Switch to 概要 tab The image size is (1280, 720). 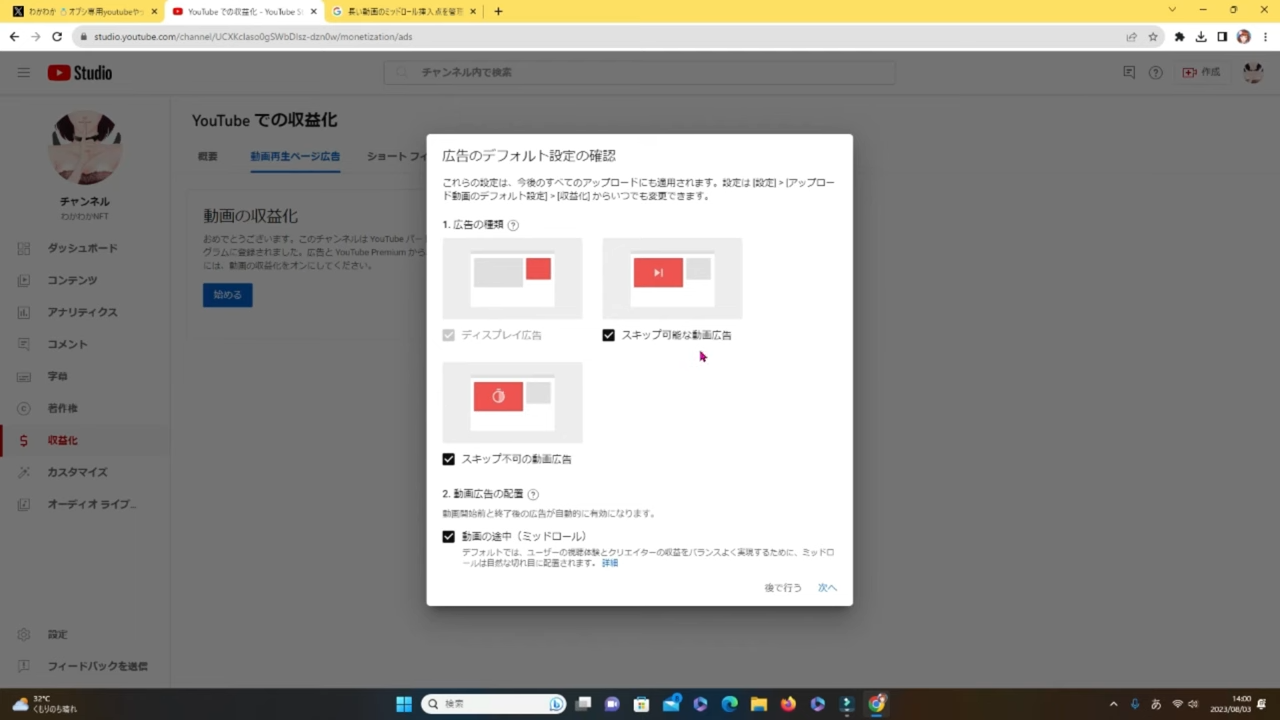pyautogui.click(x=207, y=156)
